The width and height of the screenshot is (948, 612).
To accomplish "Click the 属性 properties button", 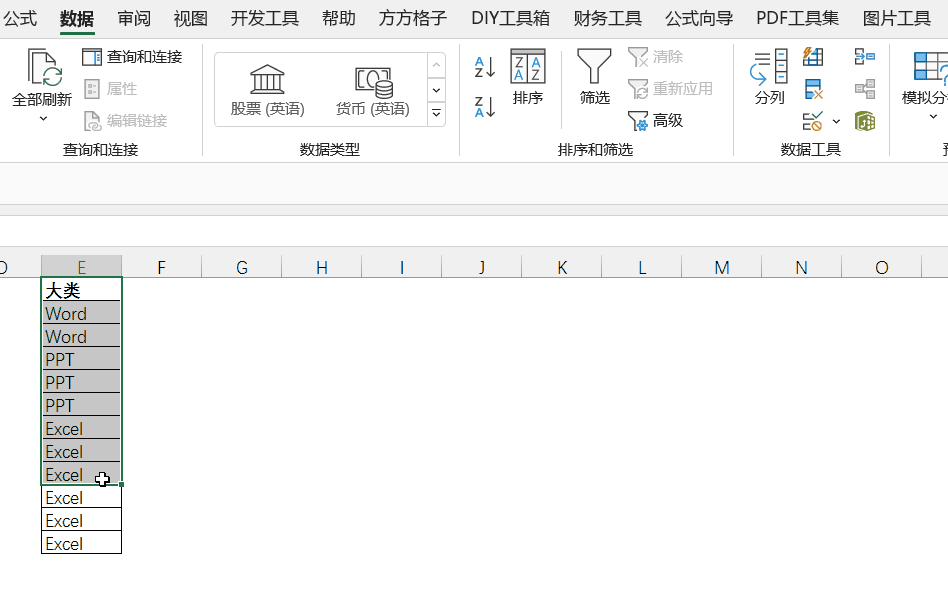I will tap(110, 89).
